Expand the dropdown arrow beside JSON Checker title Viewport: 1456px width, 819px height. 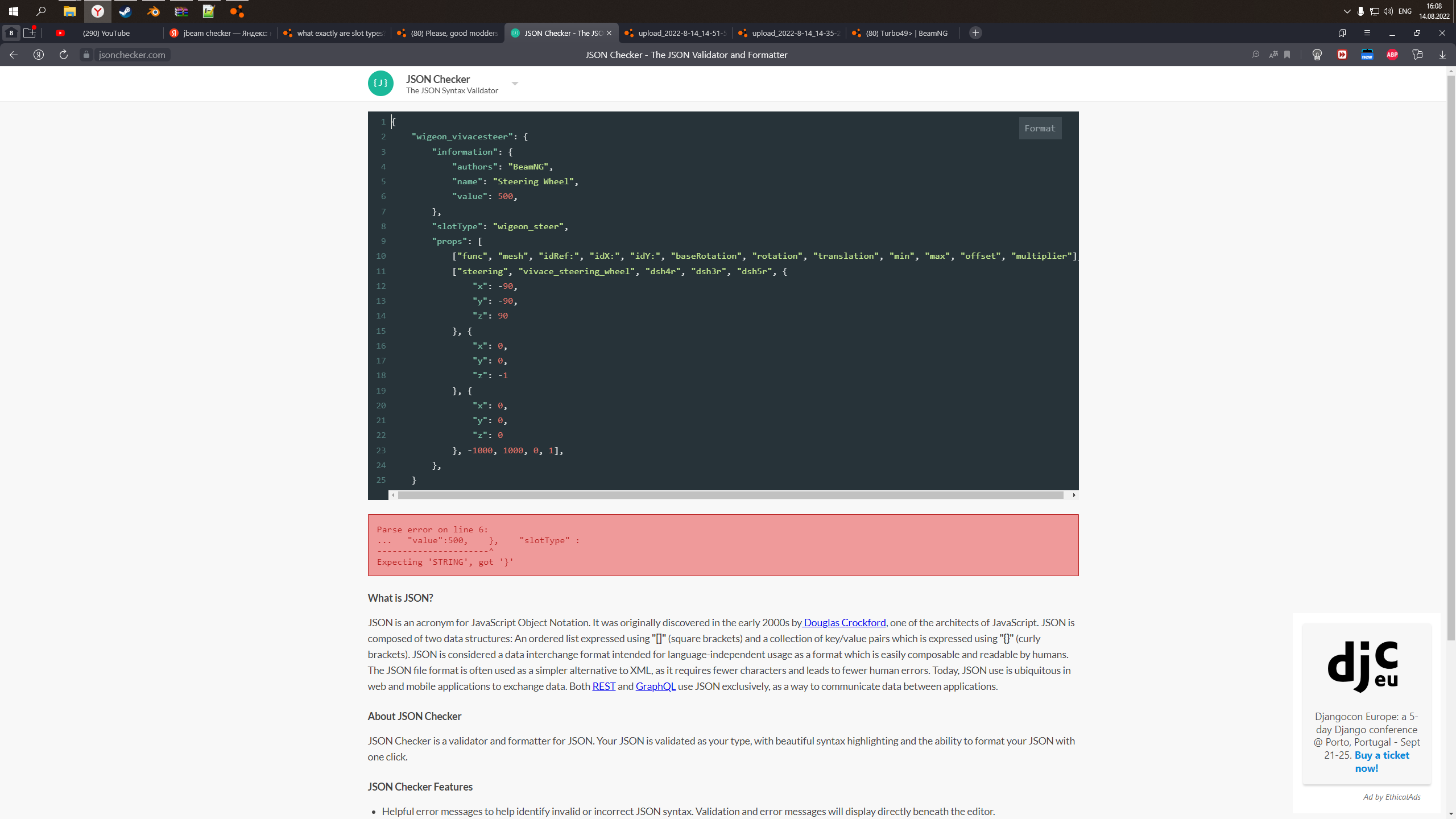pos(515,84)
